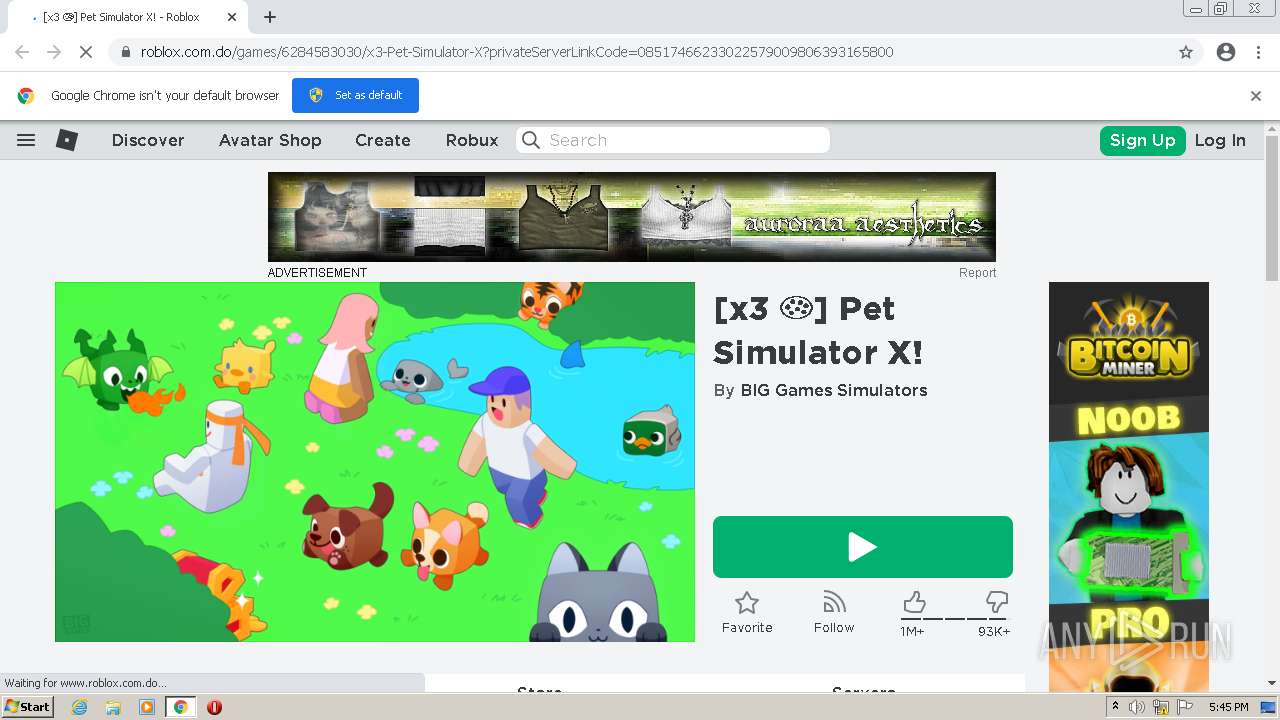Open the Roblox hamburger navigation menu
The height and width of the screenshot is (720, 1280).
click(x=26, y=140)
